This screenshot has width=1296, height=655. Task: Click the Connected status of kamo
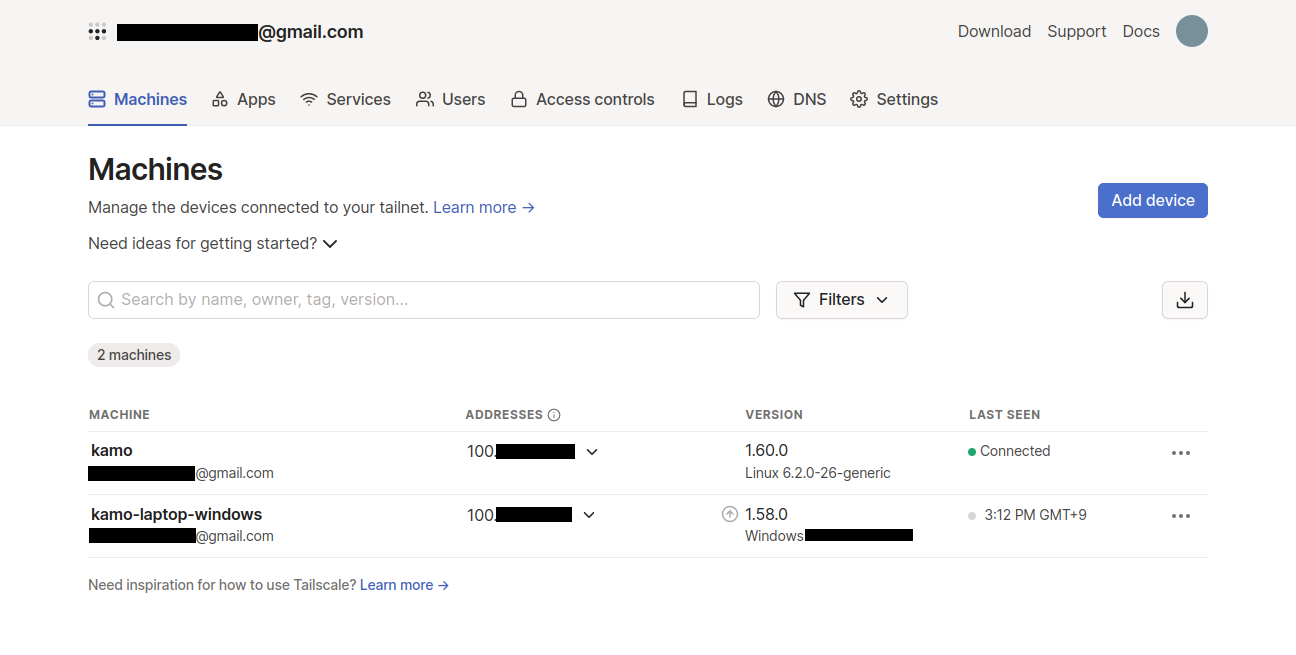coord(1009,451)
